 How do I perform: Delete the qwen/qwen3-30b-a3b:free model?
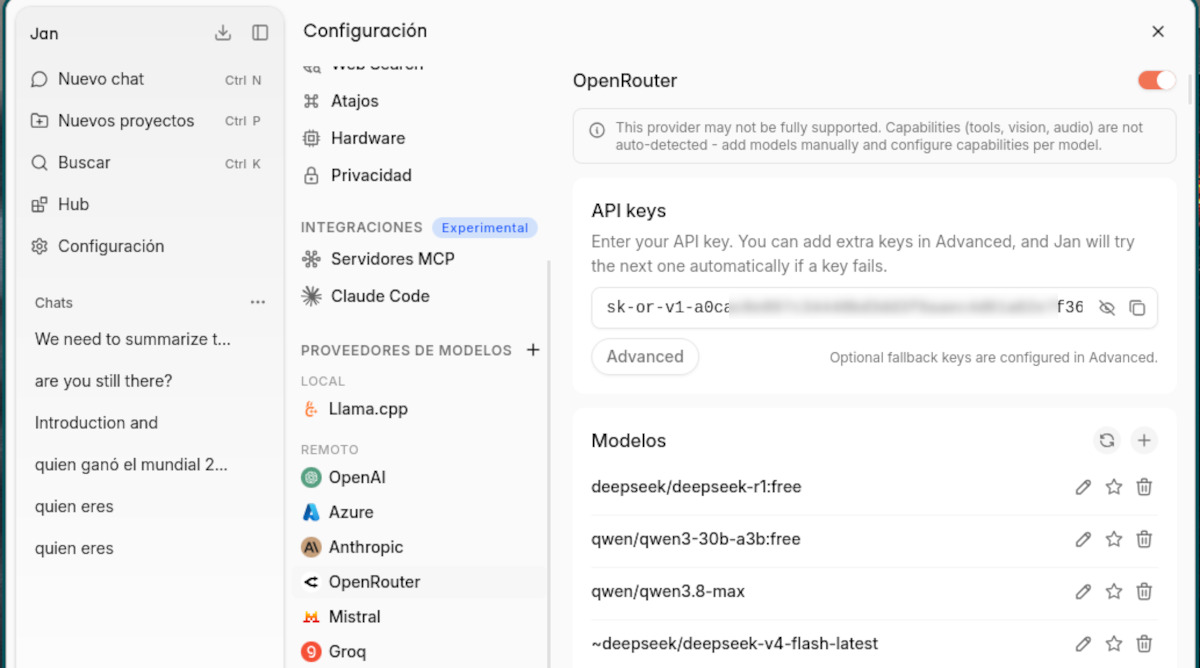[1145, 539]
